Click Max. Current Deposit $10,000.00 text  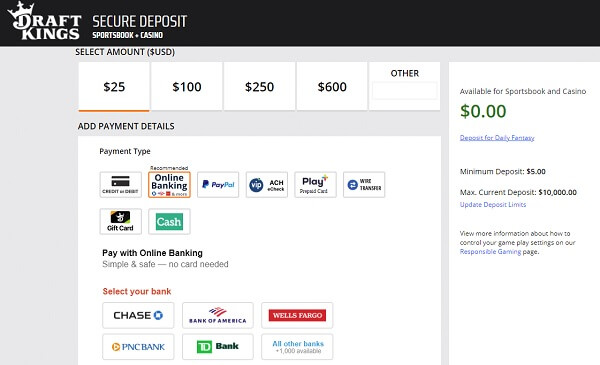click(x=518, y=192)
